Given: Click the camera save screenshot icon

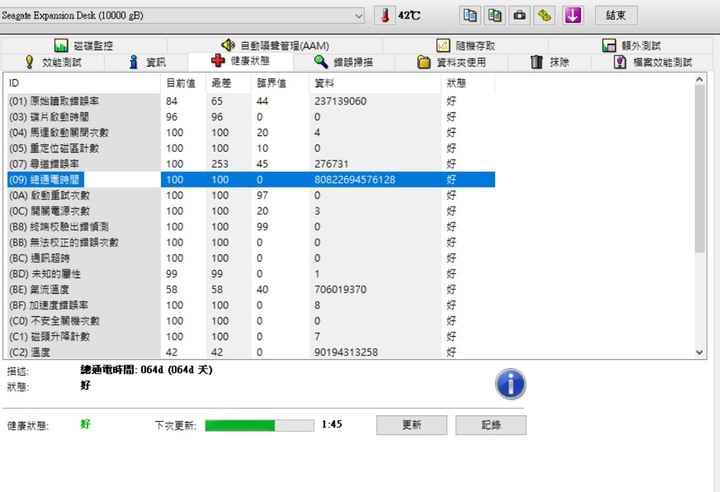Looking at the screenshot, I should click(519, 15).
